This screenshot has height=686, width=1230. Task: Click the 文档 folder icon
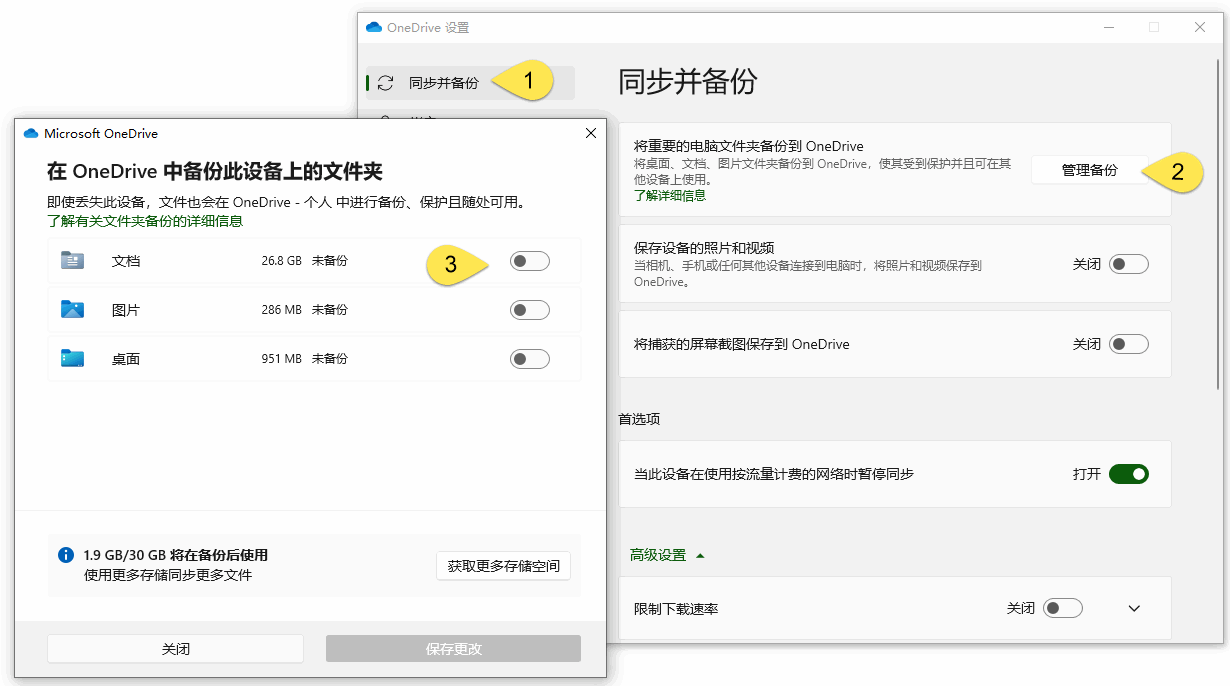(x=72, y=260)
